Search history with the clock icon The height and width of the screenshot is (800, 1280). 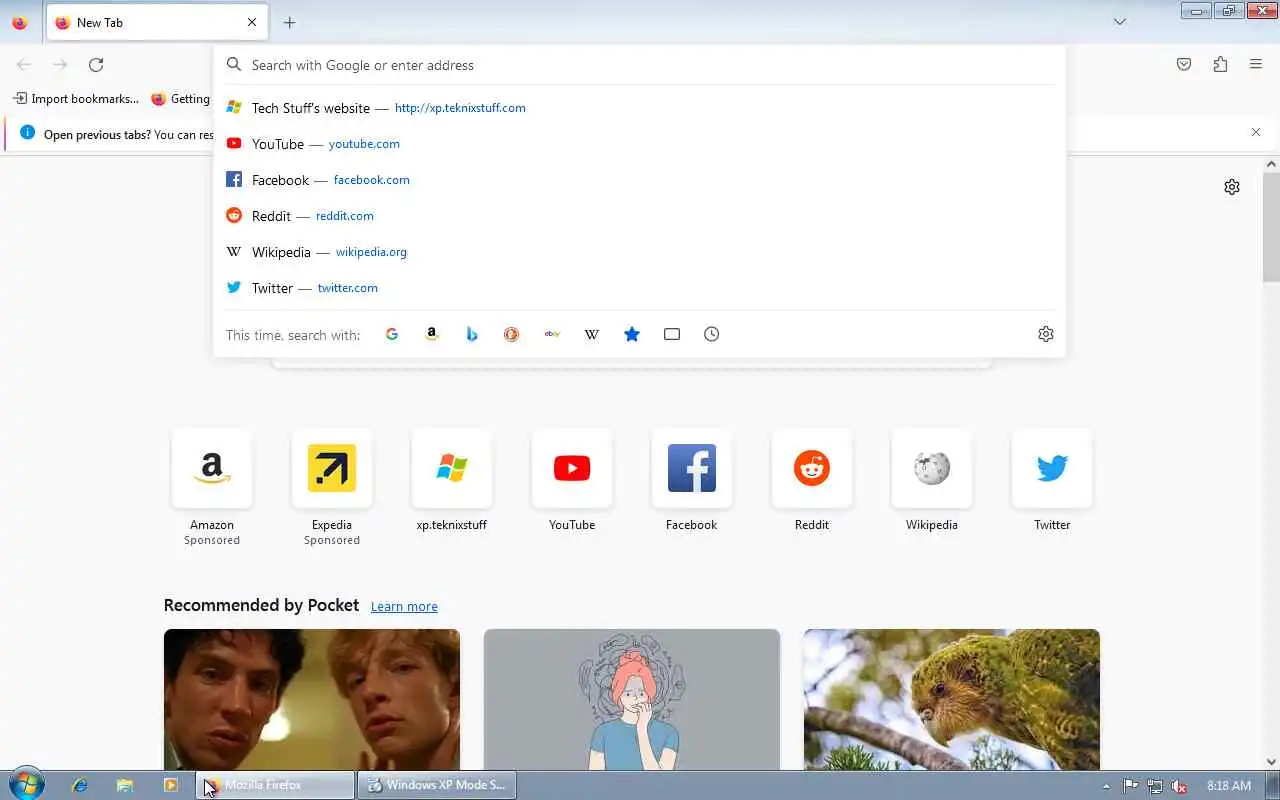(712, 334)
